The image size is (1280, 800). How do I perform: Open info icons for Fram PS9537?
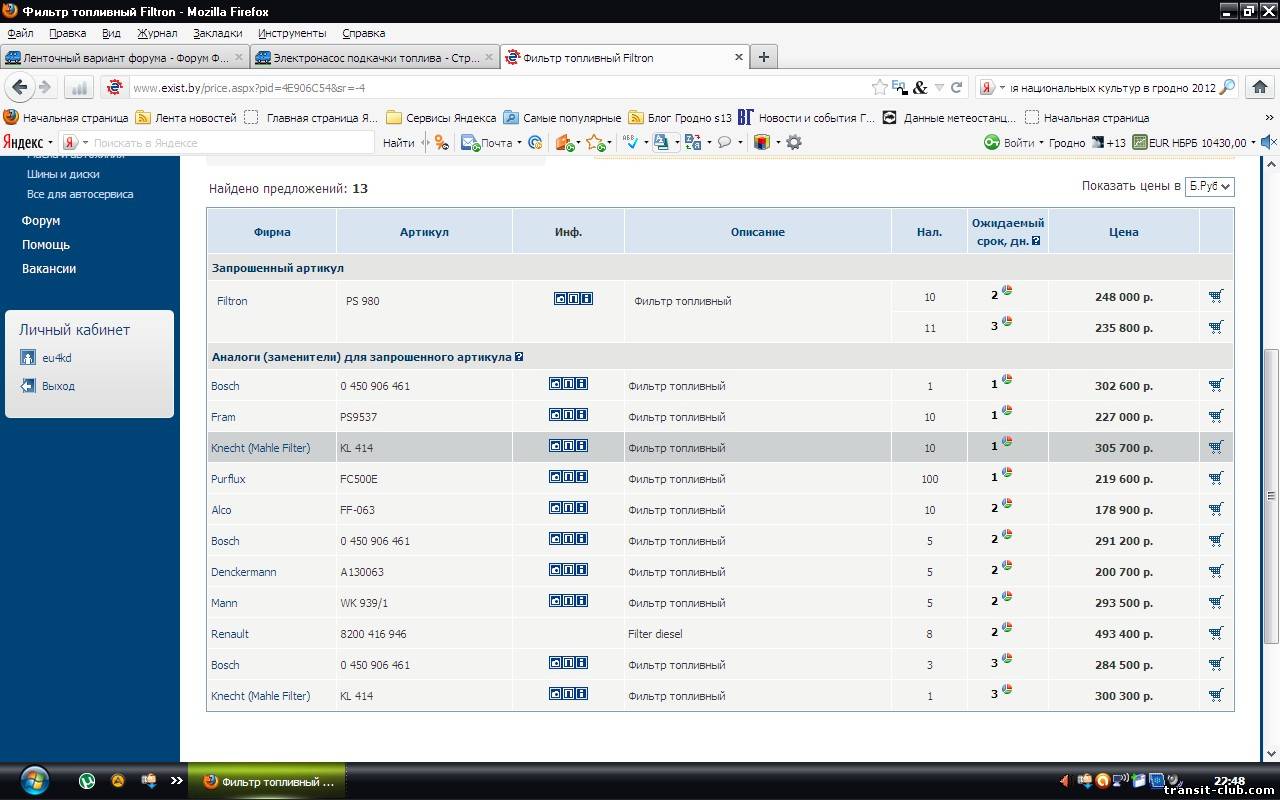point(568,414)
